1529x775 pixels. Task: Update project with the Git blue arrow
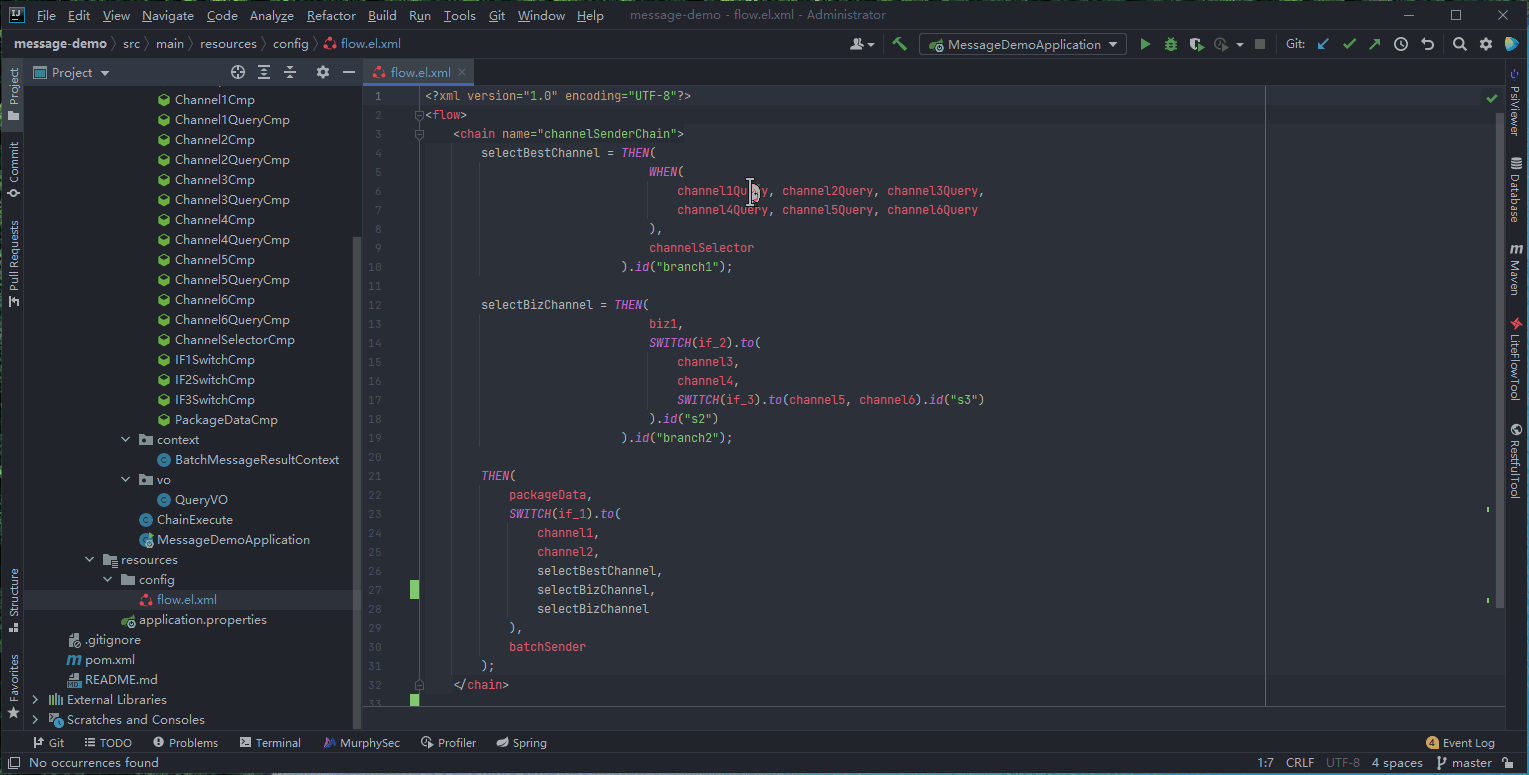1323,44
